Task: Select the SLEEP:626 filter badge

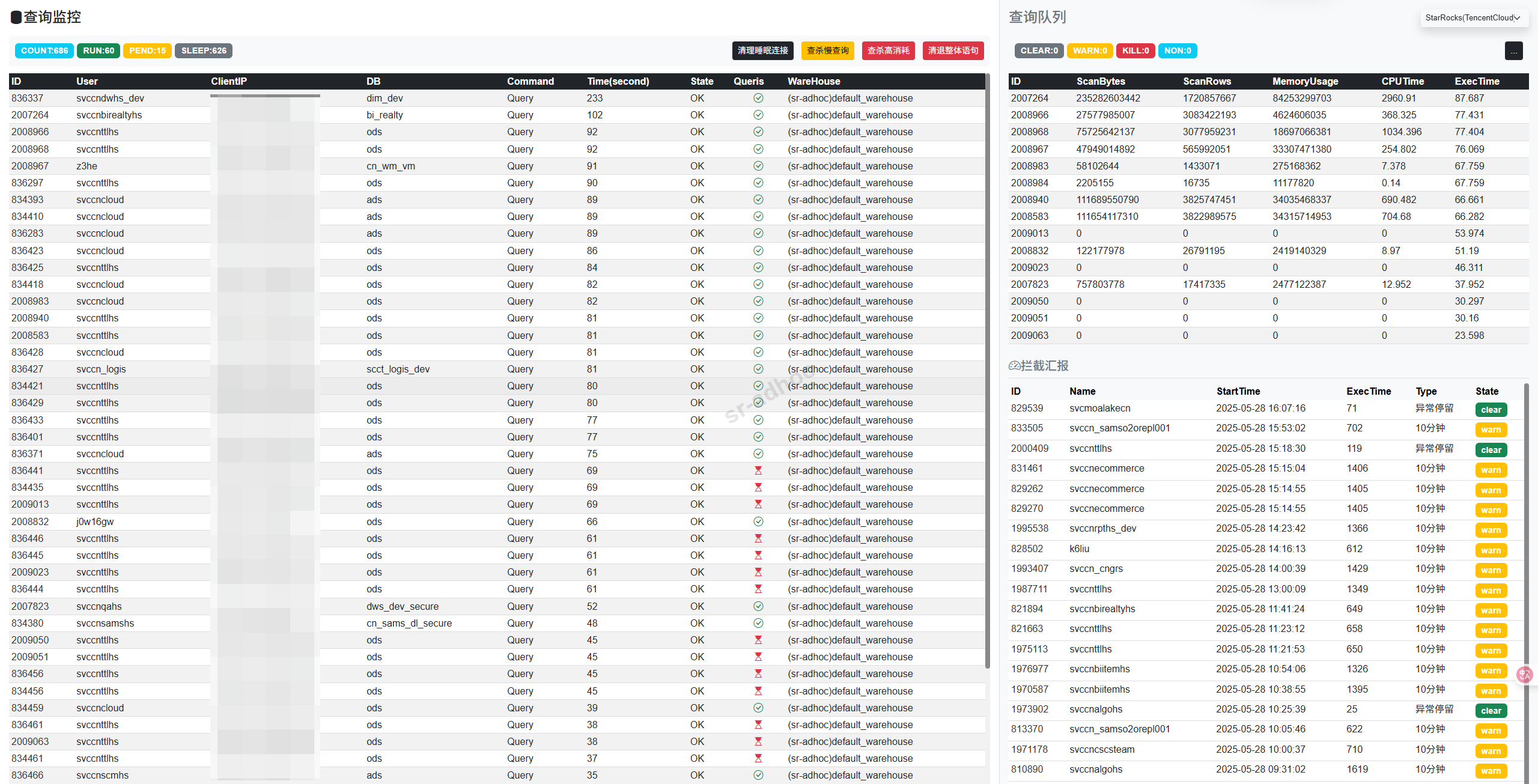Action: pyautogui.click(x=204, y=50)
